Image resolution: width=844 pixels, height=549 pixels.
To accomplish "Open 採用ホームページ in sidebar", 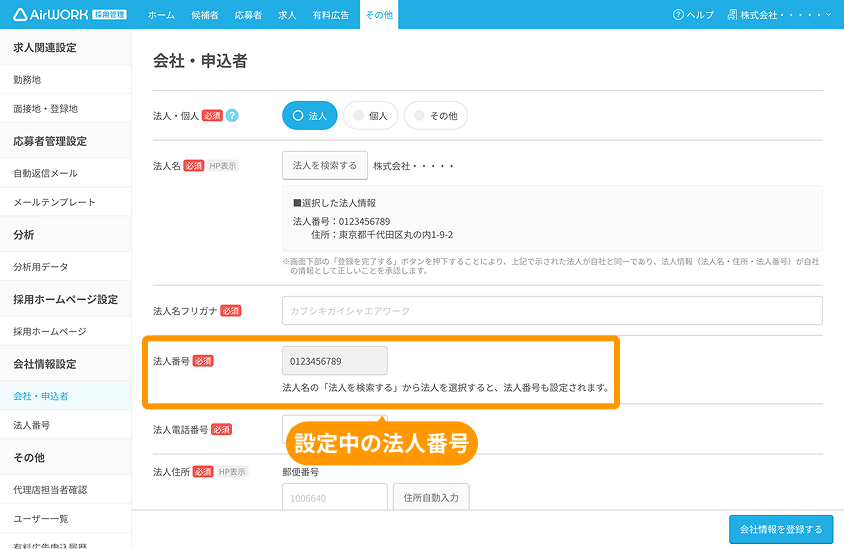I will click(x=66, y=332).
